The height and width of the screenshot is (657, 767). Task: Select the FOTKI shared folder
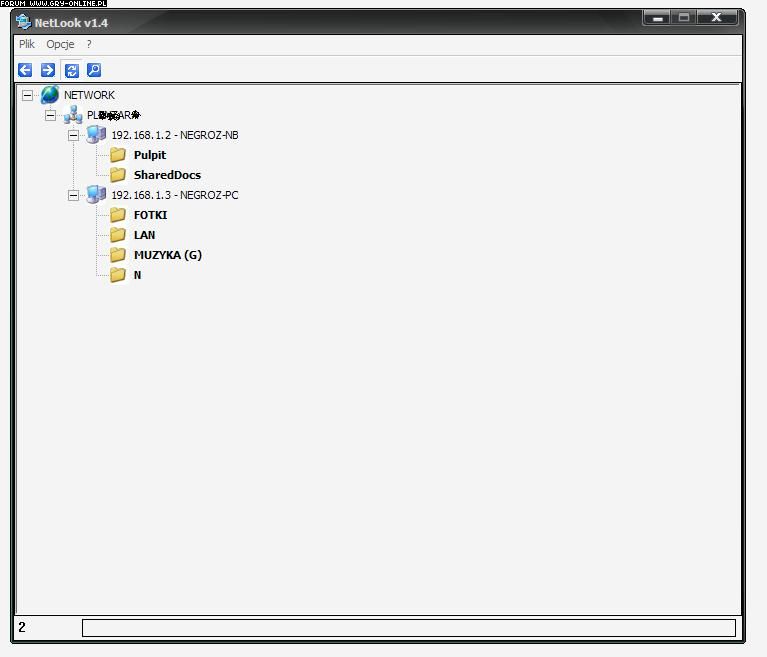tap(150, 215)
